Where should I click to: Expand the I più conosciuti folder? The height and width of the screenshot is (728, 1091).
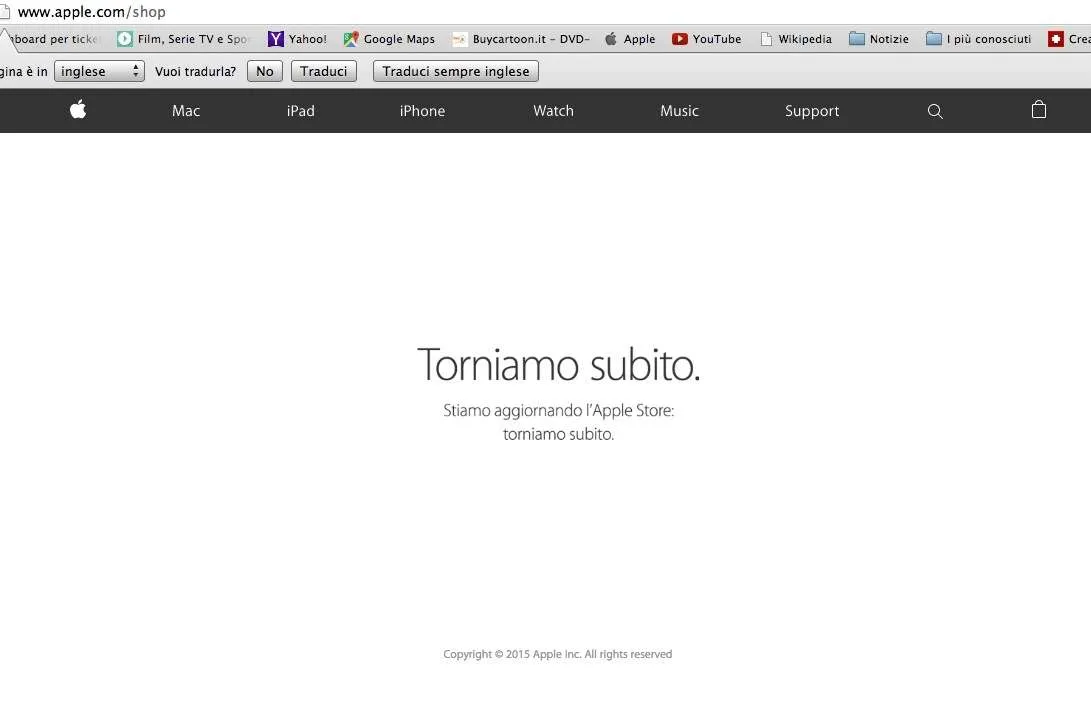(x=978, y=39)
